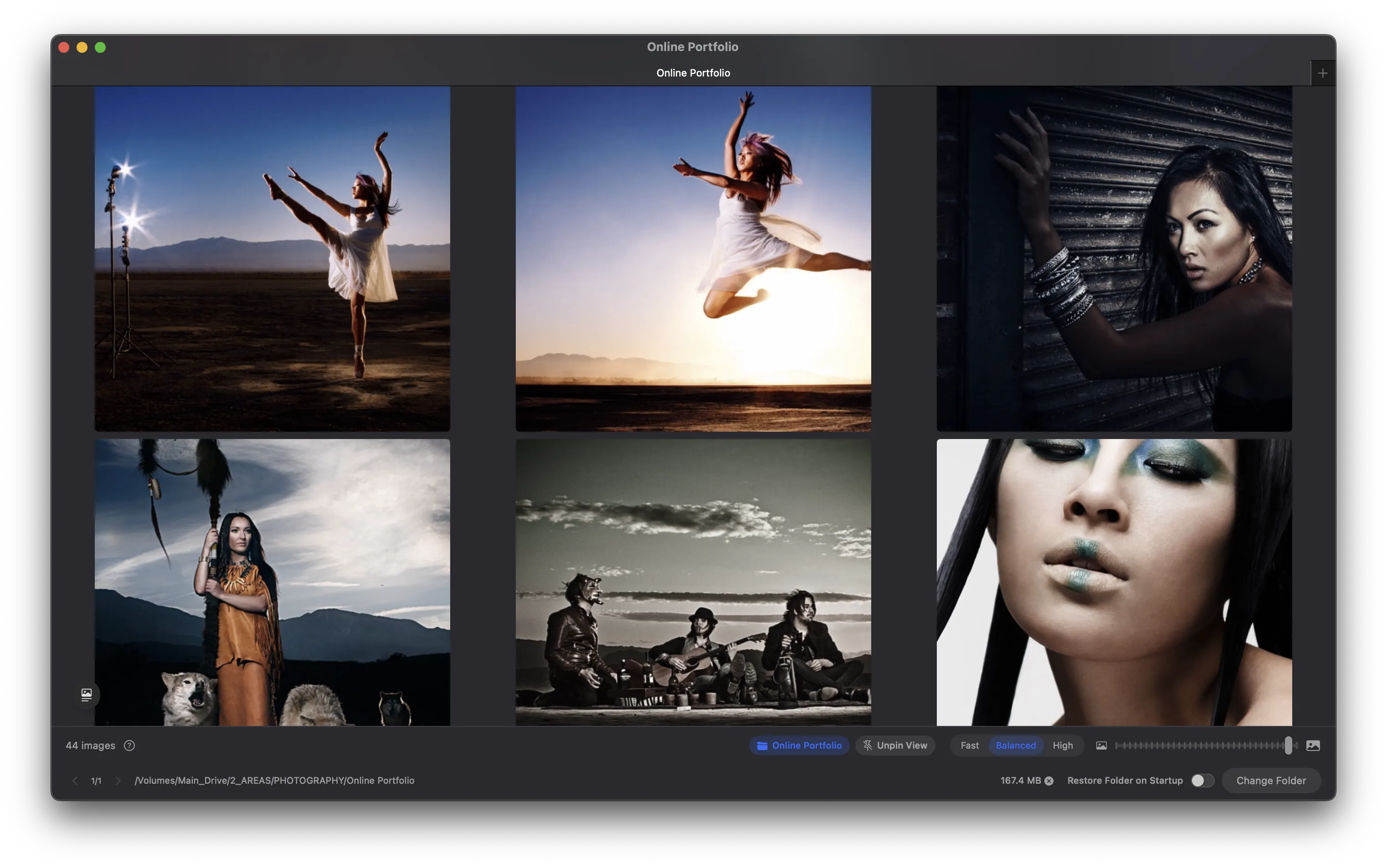Select High quality mode
Screen dimensions: 1387x868
pyautogui.click(x=1063, y=745)
